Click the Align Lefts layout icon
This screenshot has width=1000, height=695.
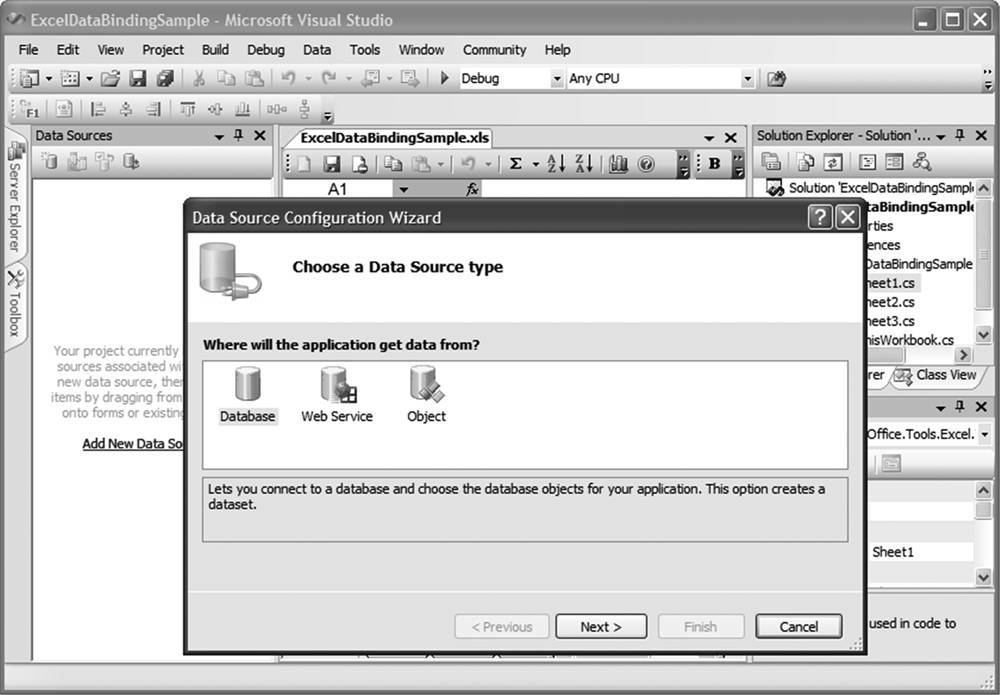click(x=98, y=109)
